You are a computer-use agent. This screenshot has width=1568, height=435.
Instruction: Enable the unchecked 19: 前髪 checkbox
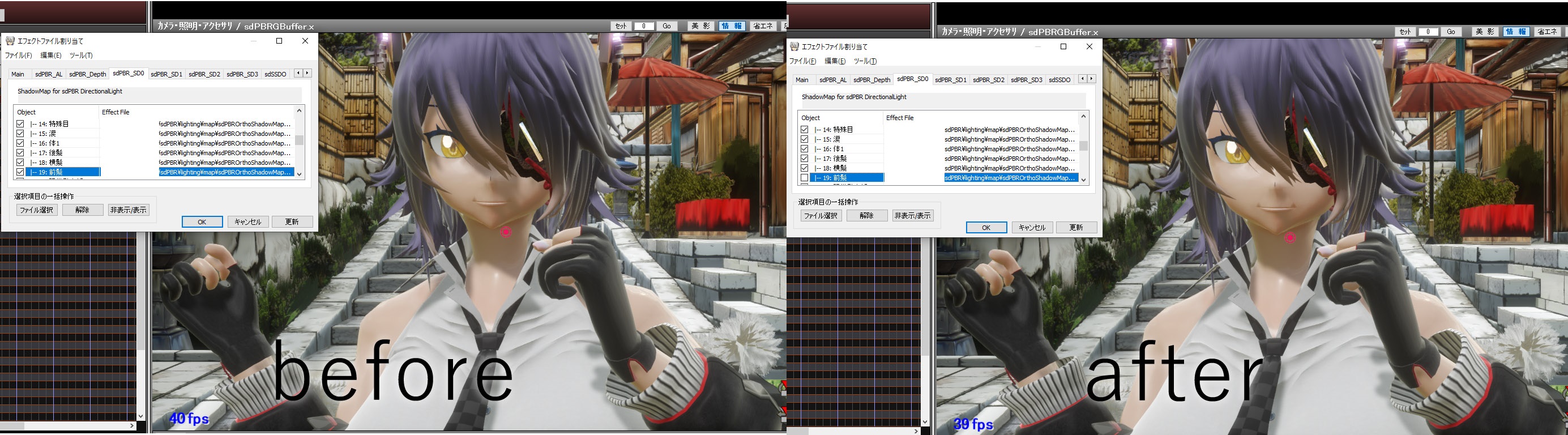[804, 178]
